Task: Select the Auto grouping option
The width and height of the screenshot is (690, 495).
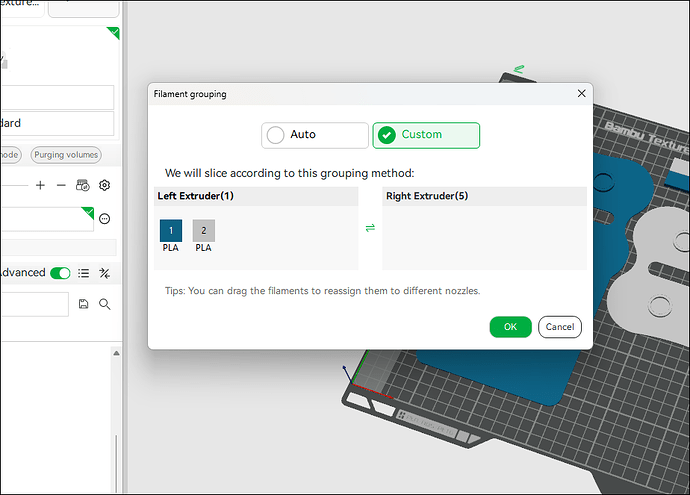Action: 315,135
